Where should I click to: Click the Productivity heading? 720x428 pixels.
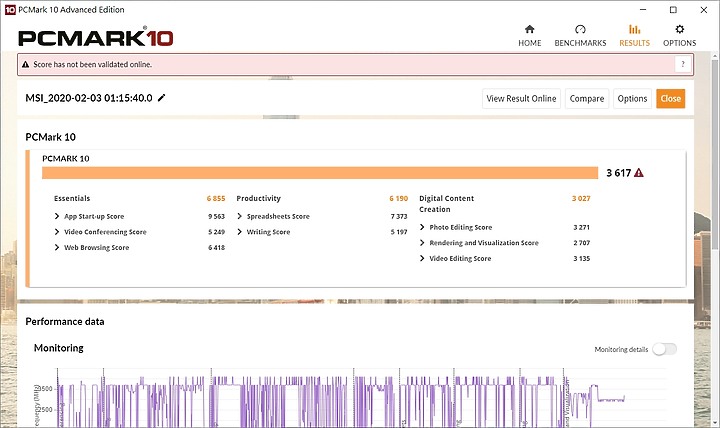coord(259,198)
